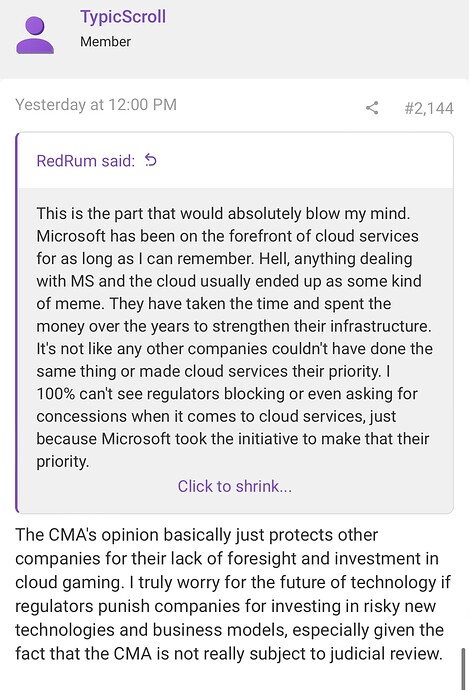The height and width of the screenshot is (690, 469).
Task: Click the reply's last line ending 'judicial review.'
Action: pos(229,653)
